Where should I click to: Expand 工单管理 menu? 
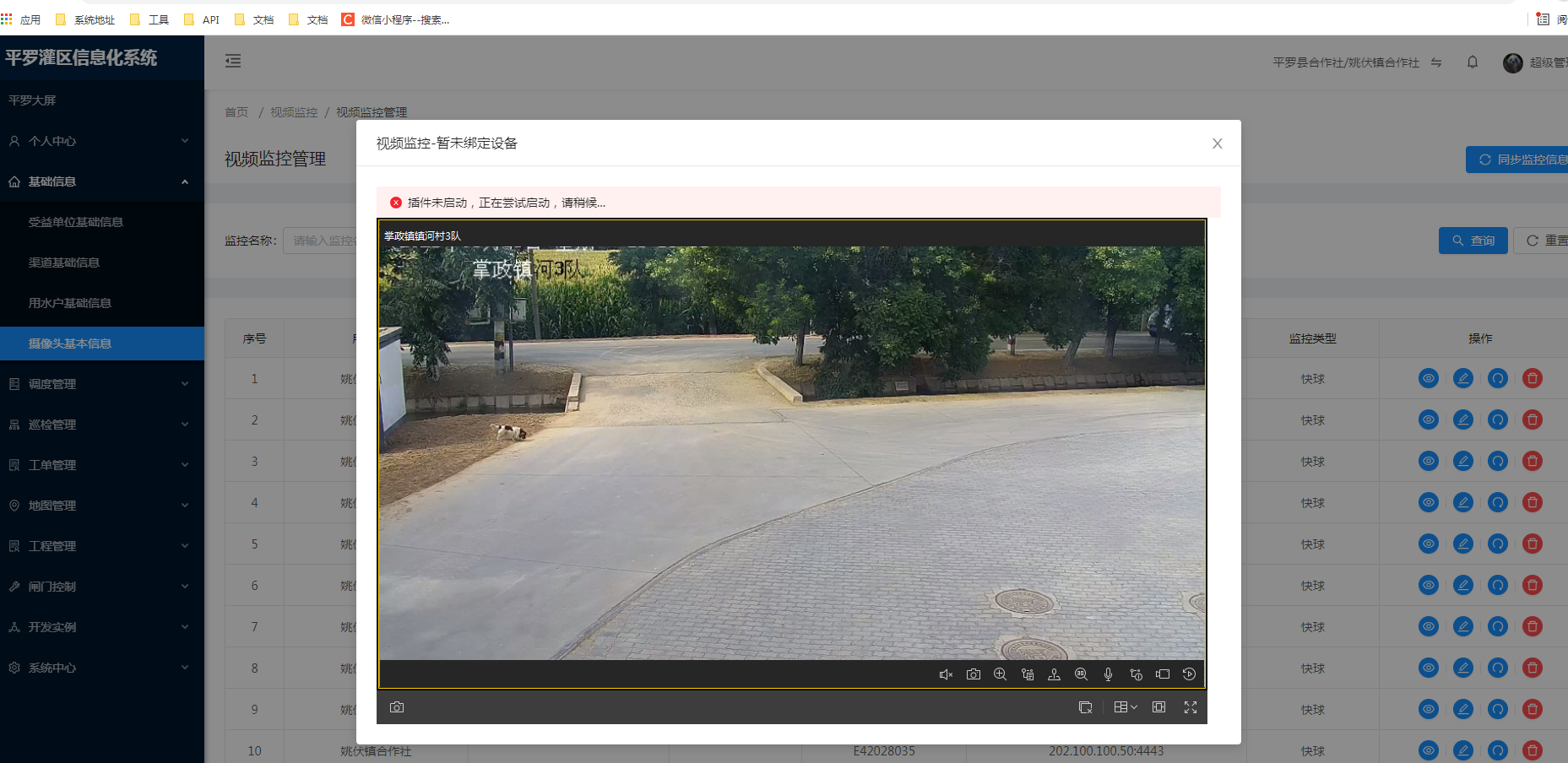click(x=102, y=465)
